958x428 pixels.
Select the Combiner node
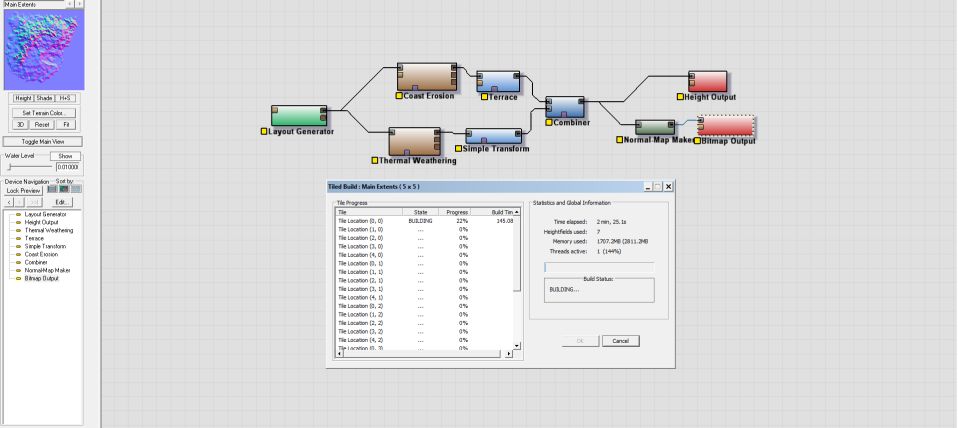[565, 107]
